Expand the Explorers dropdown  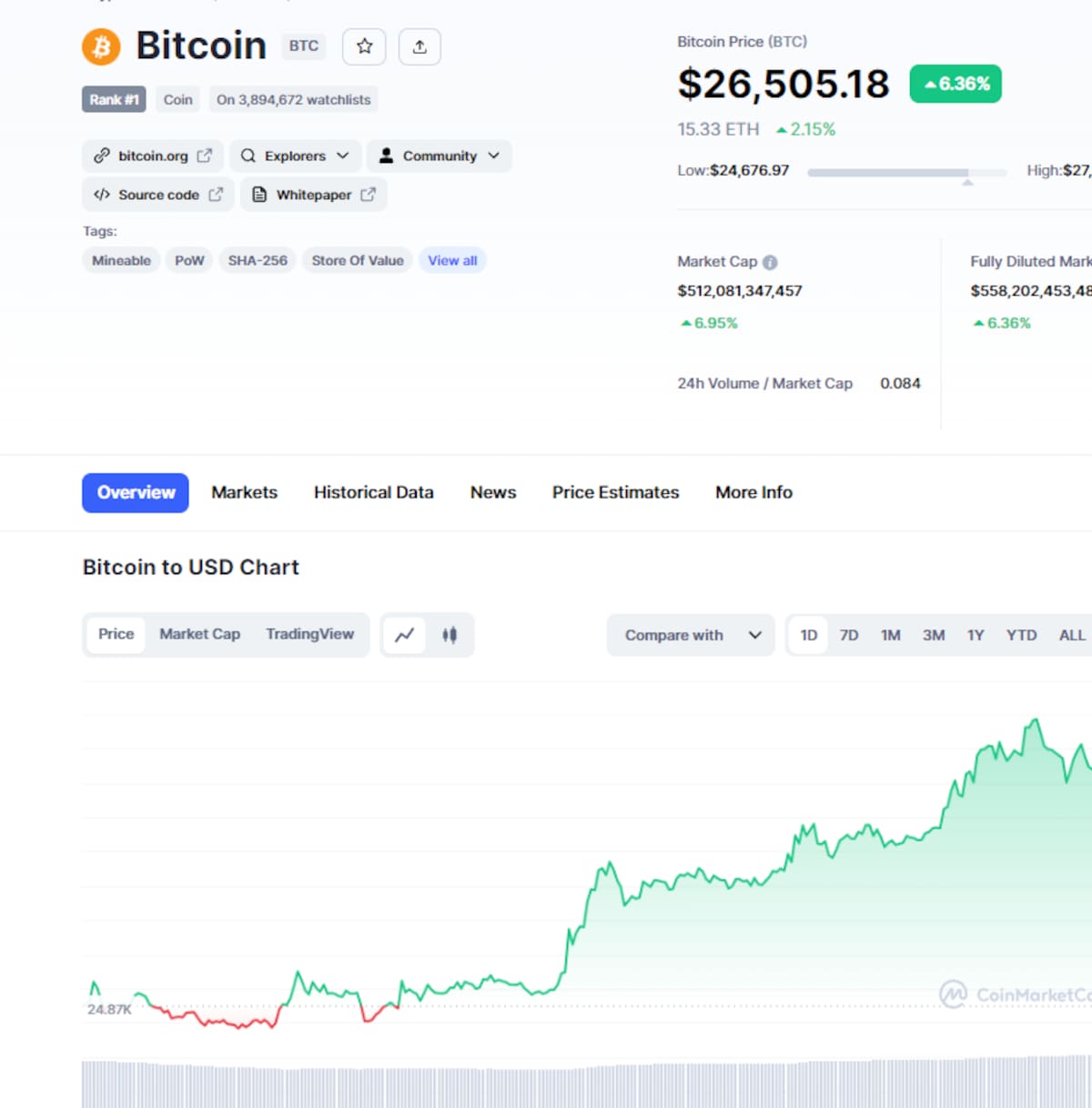295,156
